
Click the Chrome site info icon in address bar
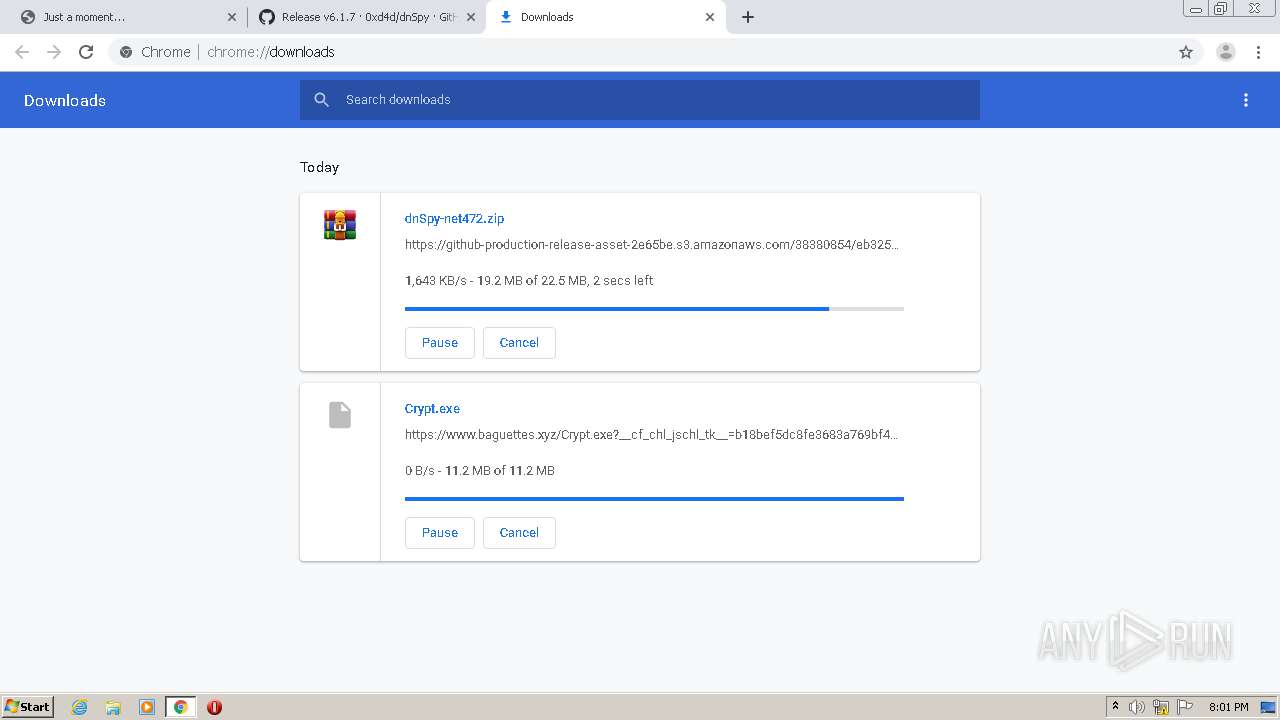[126, 52]
